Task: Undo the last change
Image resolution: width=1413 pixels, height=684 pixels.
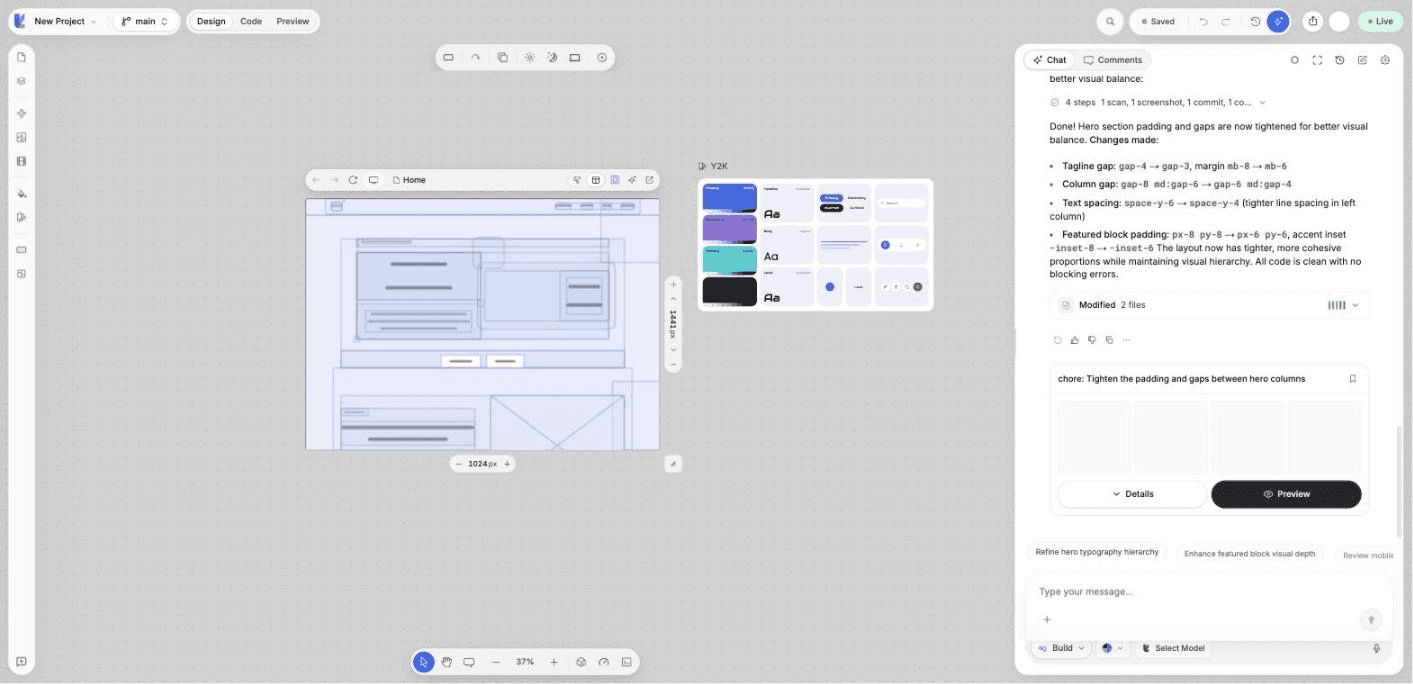Action: 1203,21
